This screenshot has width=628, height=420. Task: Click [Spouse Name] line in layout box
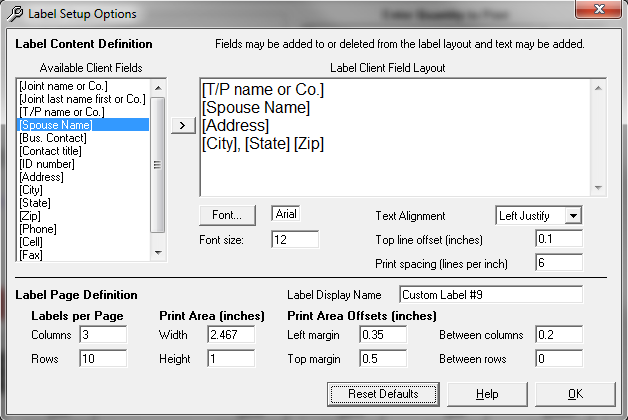[256, 108]
